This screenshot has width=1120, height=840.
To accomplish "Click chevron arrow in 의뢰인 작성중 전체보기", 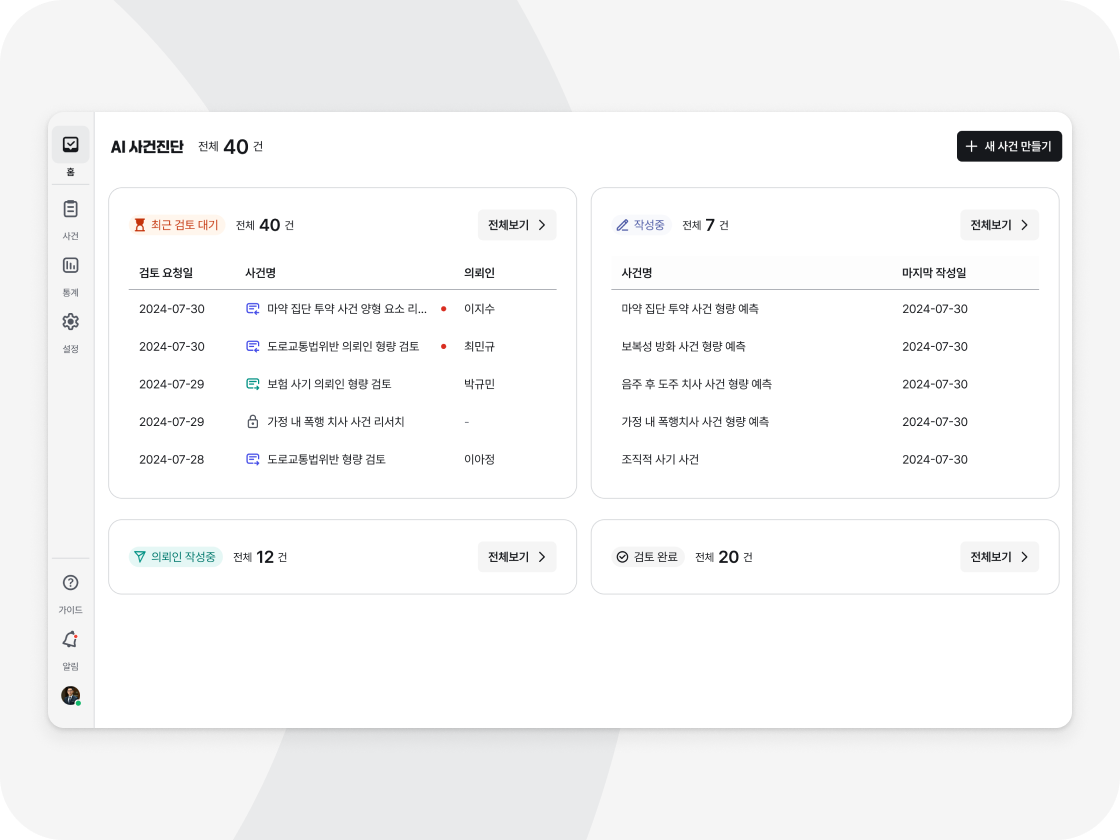I will point(542,557).
